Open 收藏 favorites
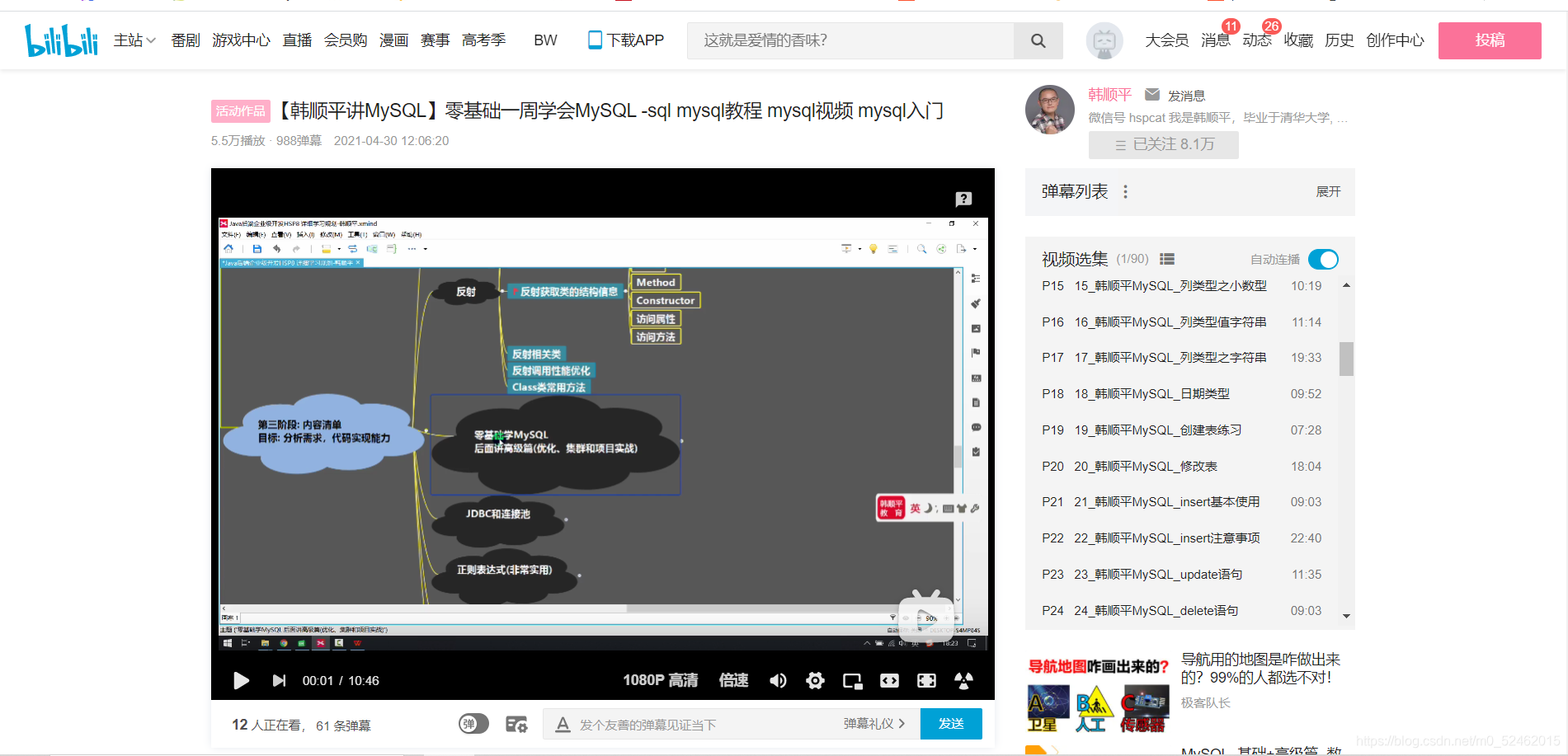1568x756 pixels. tap(1297, 40)
